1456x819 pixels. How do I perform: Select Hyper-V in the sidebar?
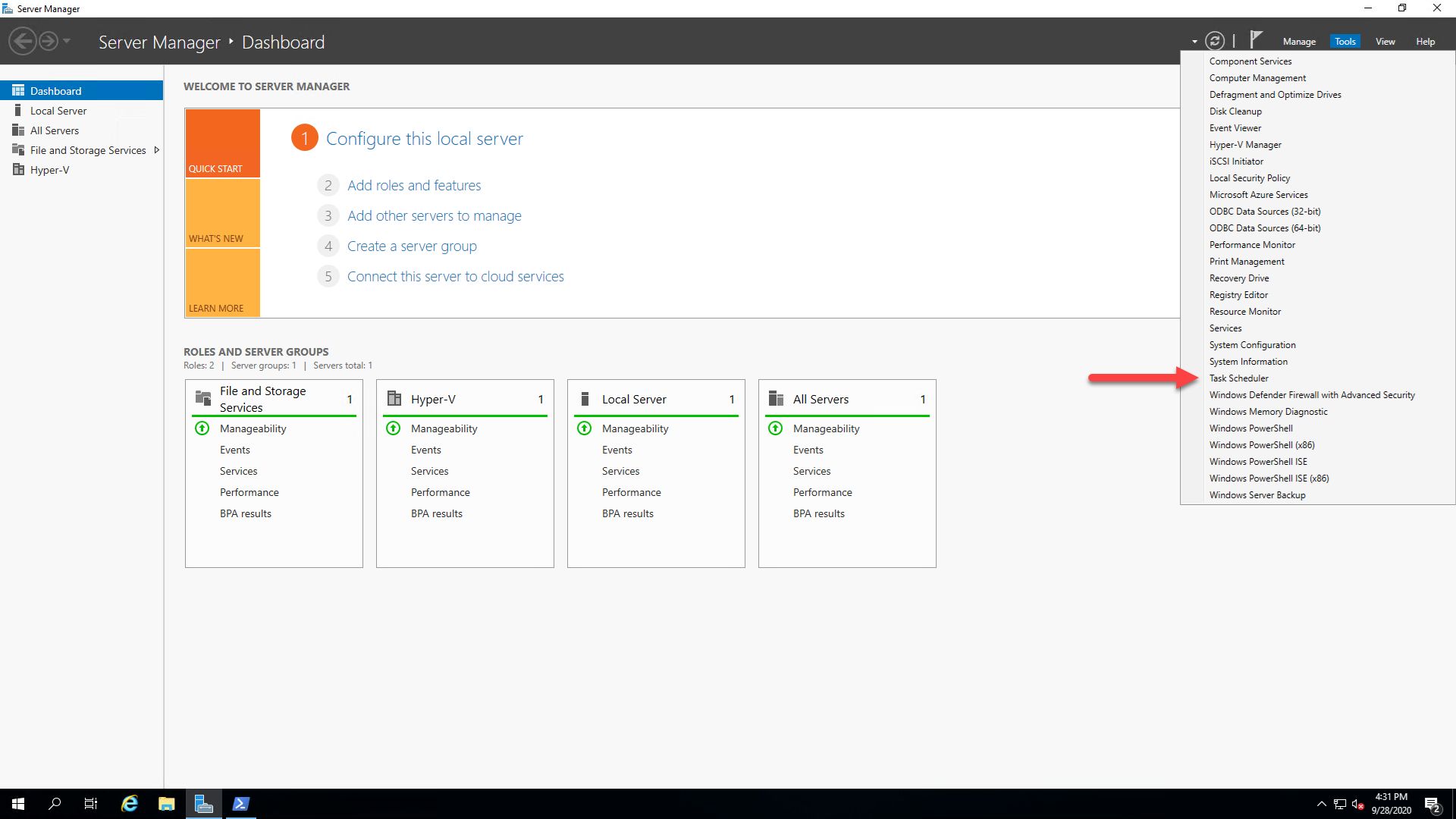click(x=82, y=170)
